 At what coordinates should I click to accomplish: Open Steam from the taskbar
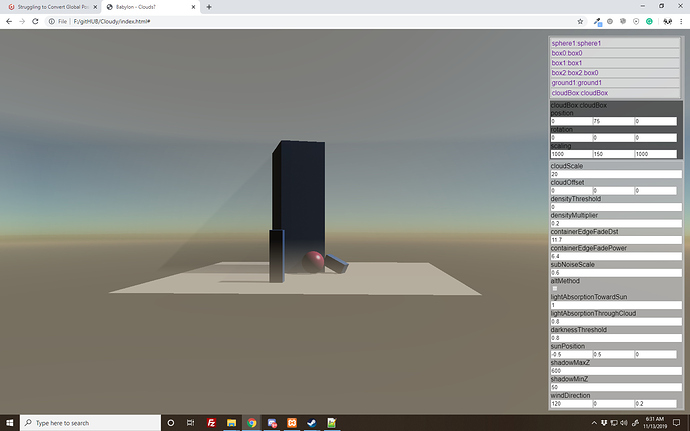tap(312, 423)
